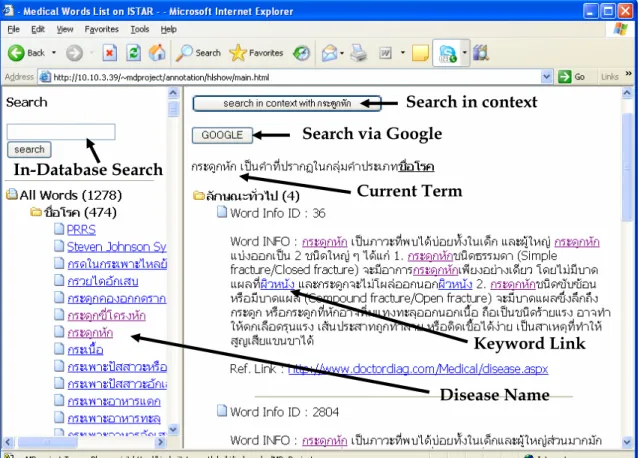Open the File menu
Image resolution: width=640 pixels, height=458 pixels.
pos(13,29)
